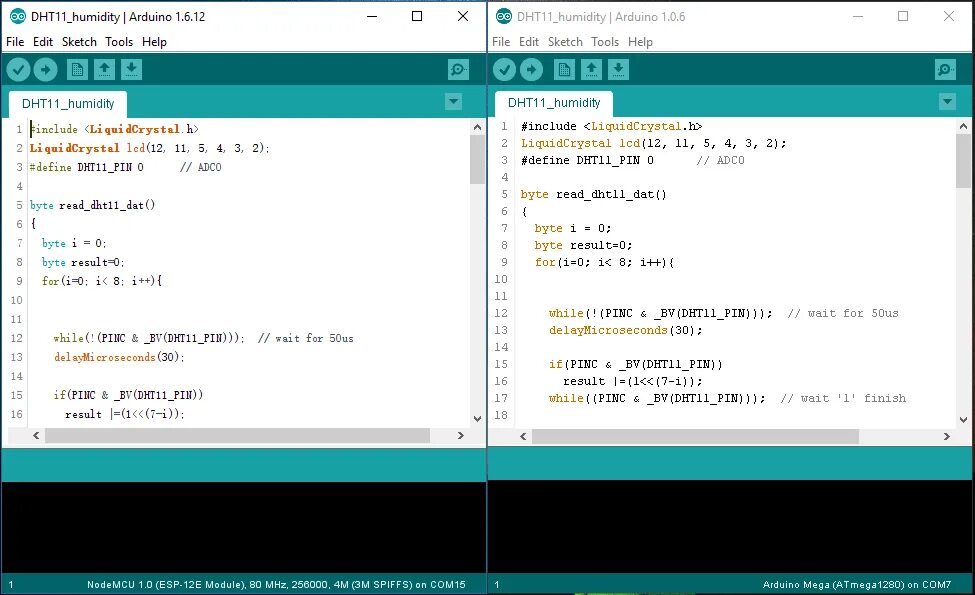The height and width of the screenshot is (595, 975).
Task: Click NodeMCU 1.0 board status text
Action: click(276, 584)
